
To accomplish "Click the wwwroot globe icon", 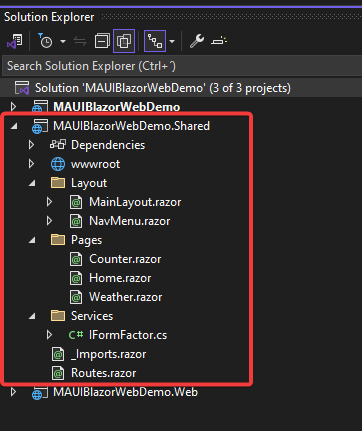I will 58,164.
